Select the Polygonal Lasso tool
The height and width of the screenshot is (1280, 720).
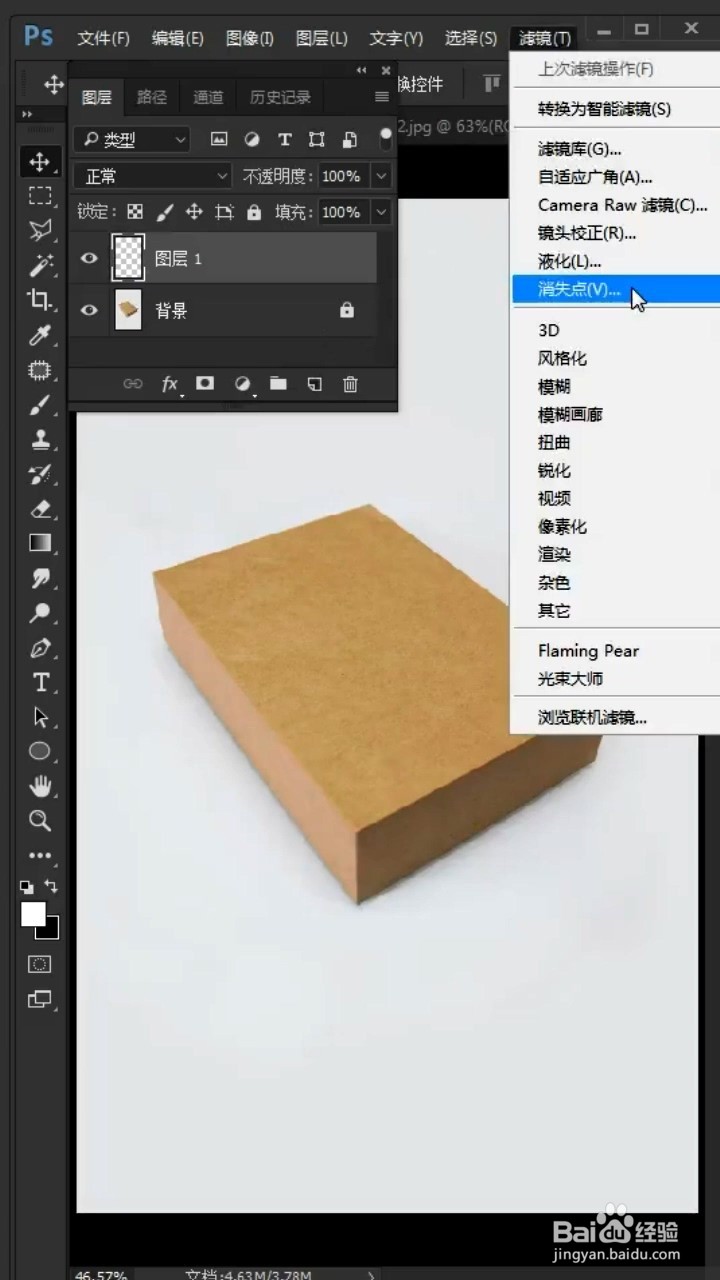pos(39,230)
